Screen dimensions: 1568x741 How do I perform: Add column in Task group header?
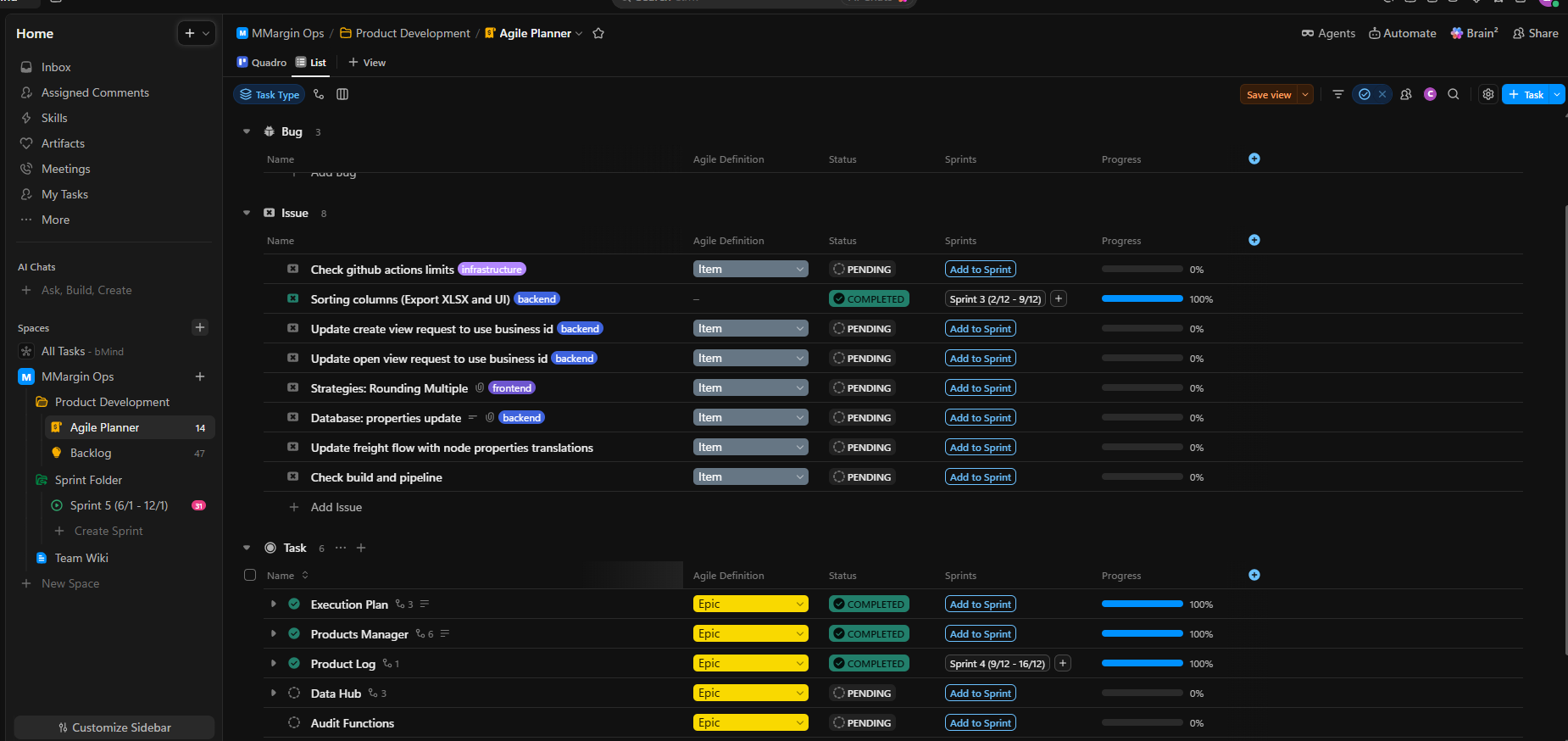[x=1254, y=575]
